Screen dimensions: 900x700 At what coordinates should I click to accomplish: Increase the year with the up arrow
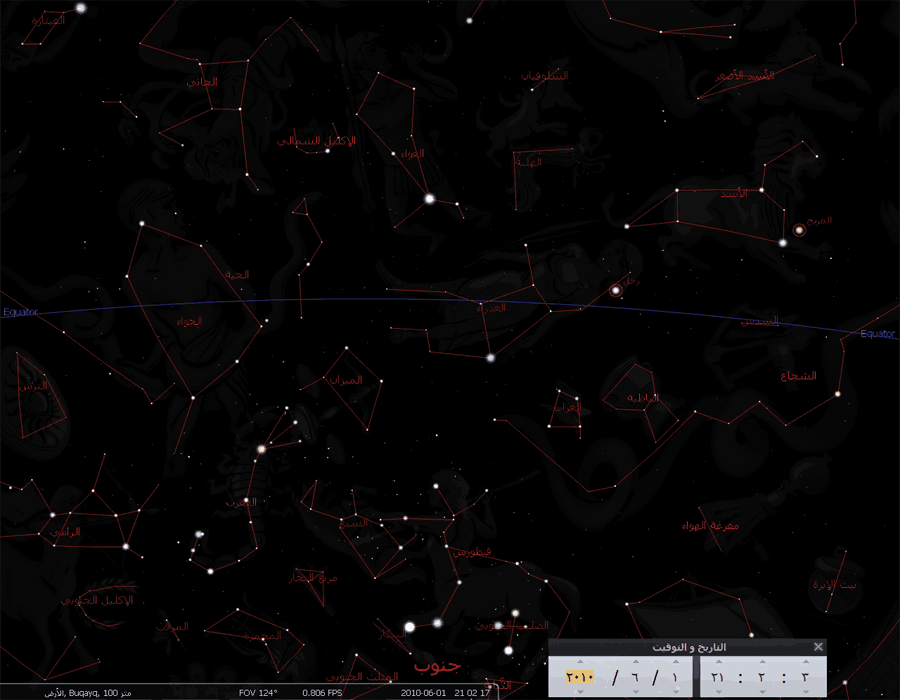(580, 662)
